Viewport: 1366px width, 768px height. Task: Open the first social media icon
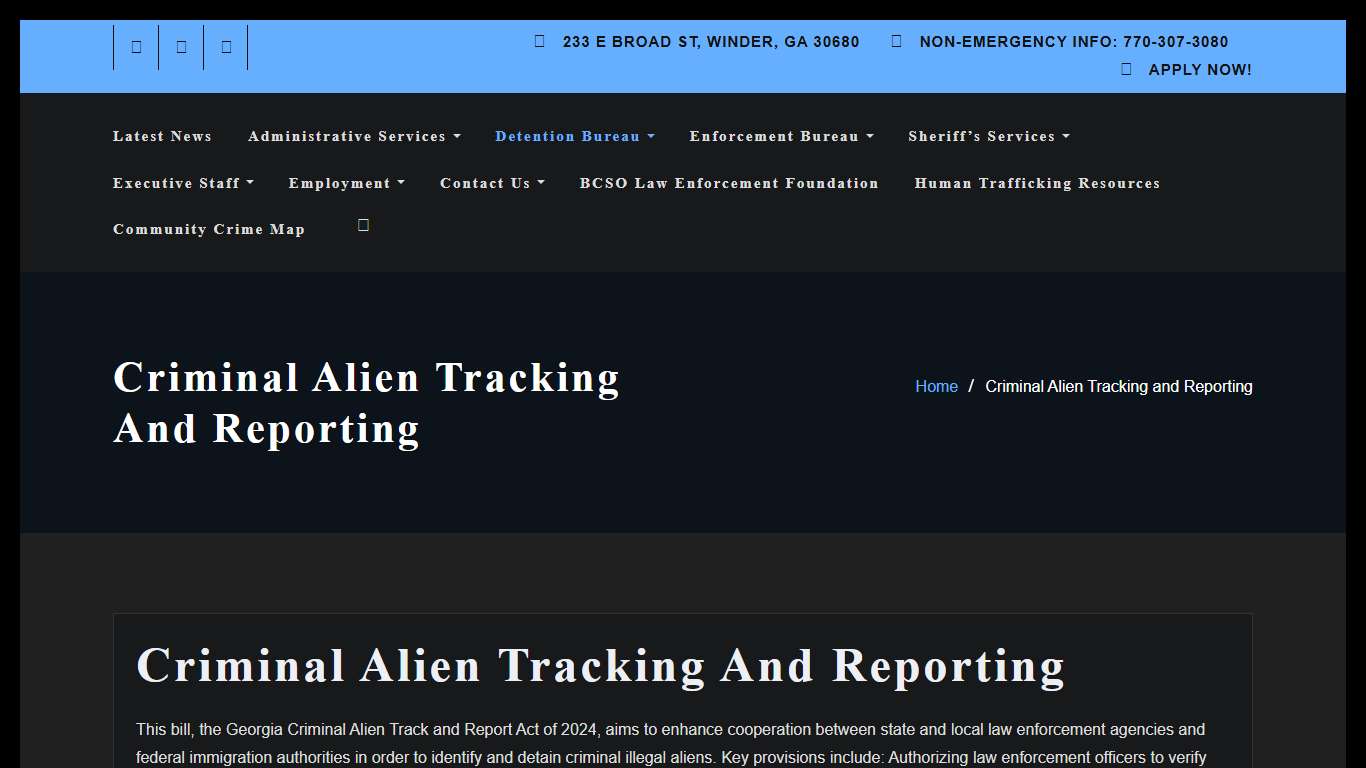pos(136,46)
